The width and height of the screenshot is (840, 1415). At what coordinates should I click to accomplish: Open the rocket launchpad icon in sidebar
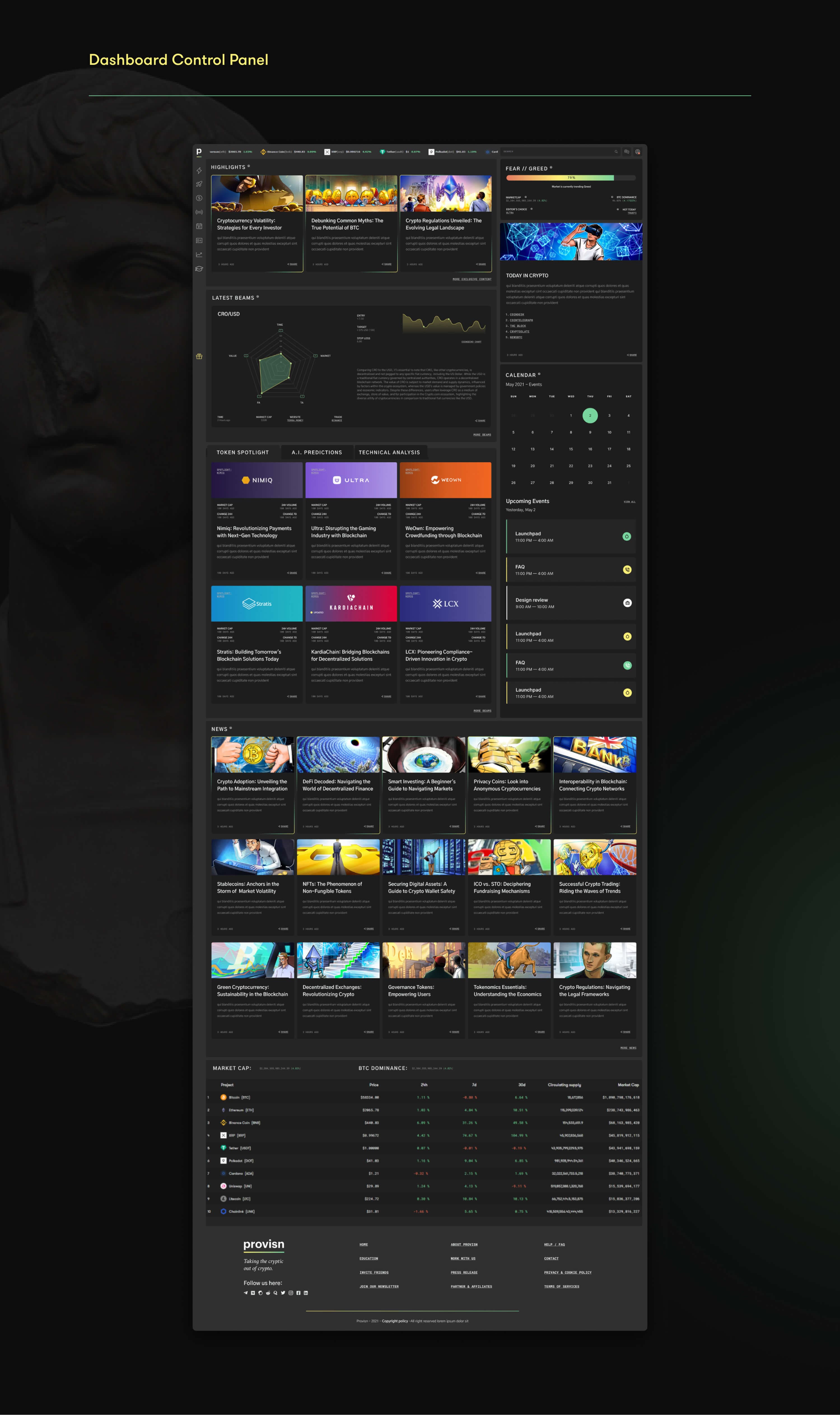[199, 184]
